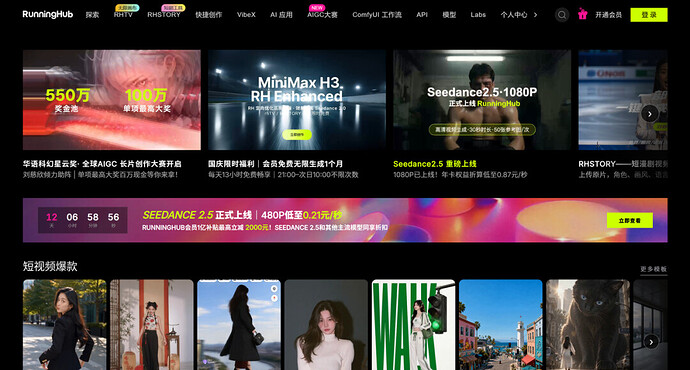Open Labs in navigation
This screenshot has width=690, height=370.
(478, 15)
